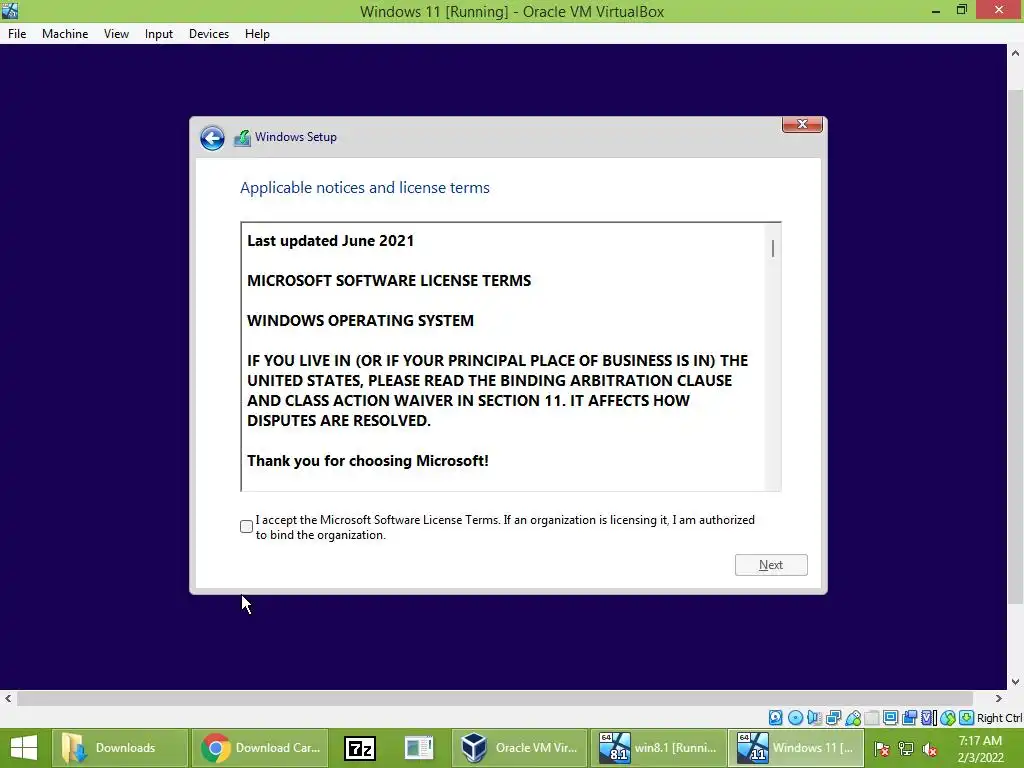The height and width of the screenshot is (768, 1024).
Task: Click the license text scrollbar thumb
Action: pyautogui.click(x=773, y=248)
